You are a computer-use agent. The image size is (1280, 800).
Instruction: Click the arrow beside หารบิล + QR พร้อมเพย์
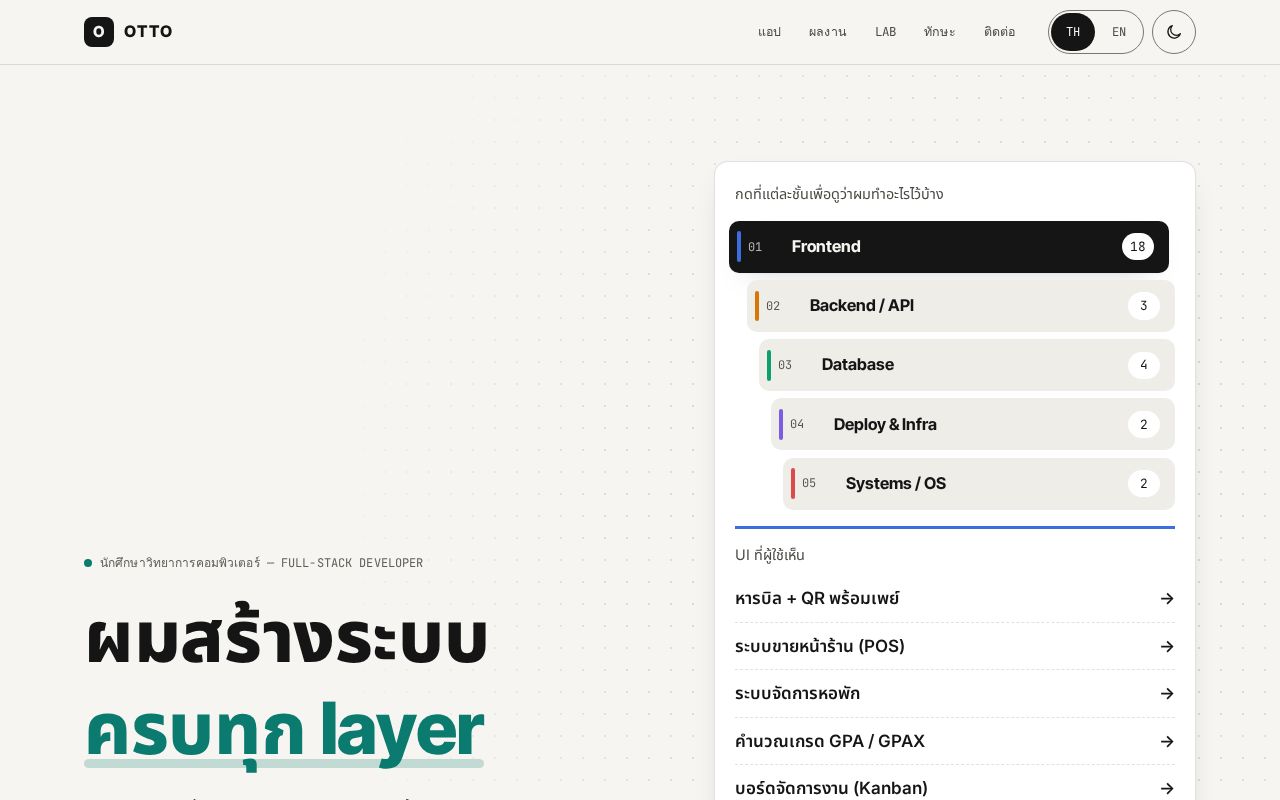coord(1167,598)
